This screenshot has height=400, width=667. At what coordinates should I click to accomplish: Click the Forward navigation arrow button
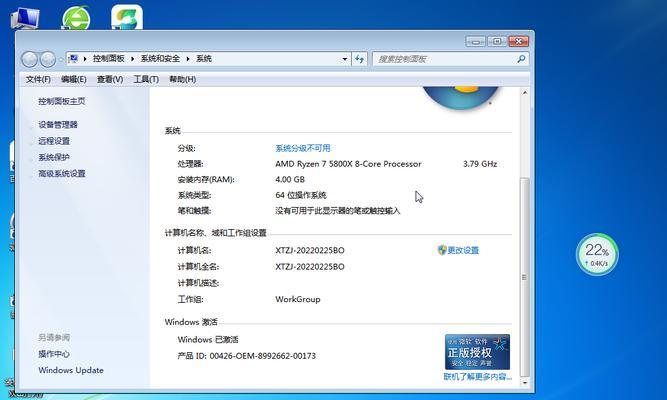pyautogui.click(x=49, y=59)
